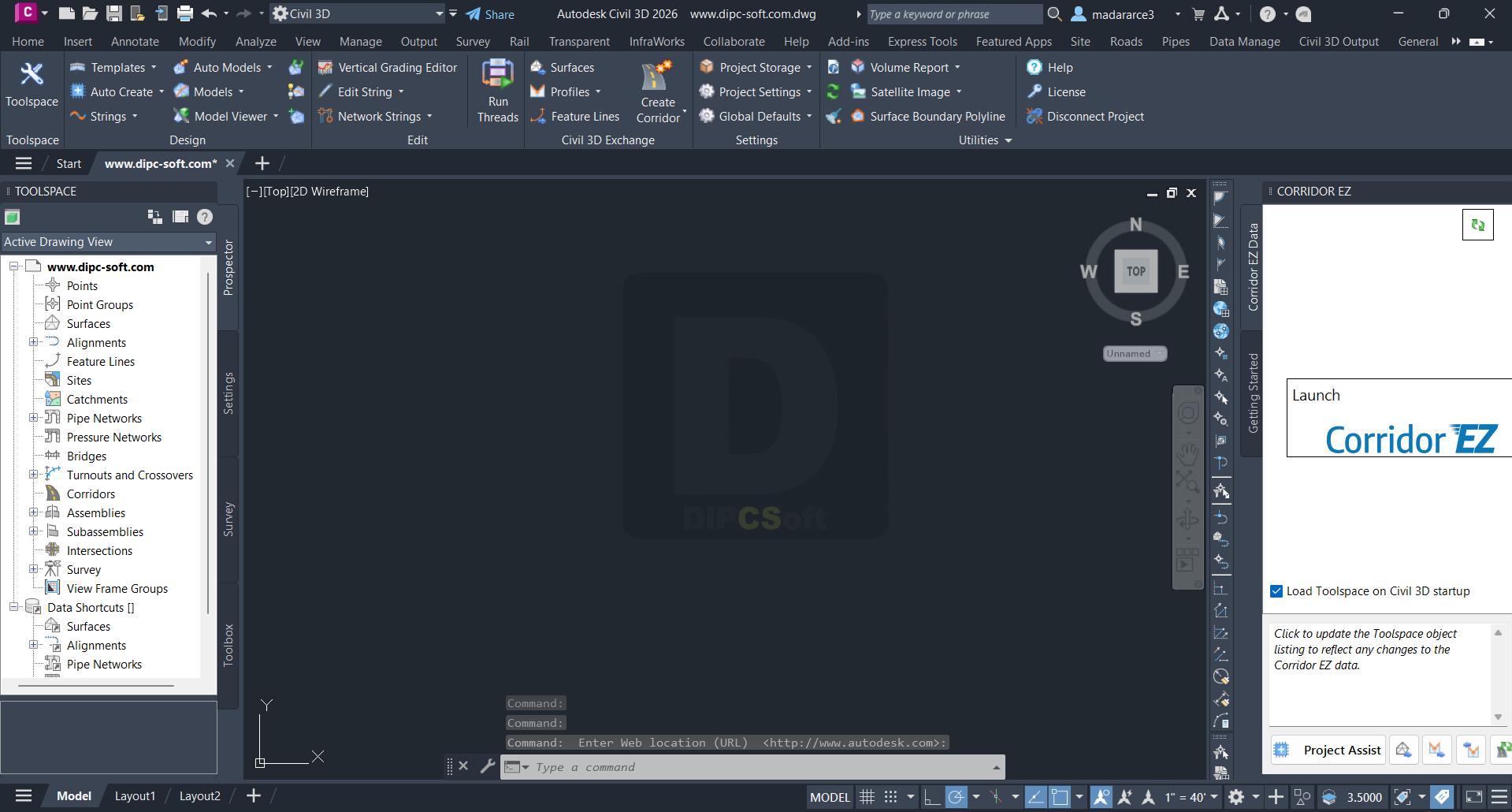Select Corridors in the Prospector tree
The height and width of the screenshot is (812, 1512).
[x=91, y=494]
